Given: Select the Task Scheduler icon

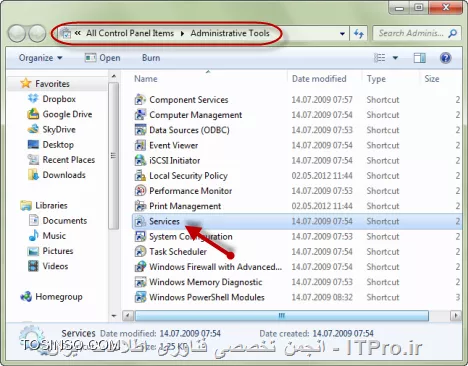Looking at the screenshot, I should pos(140,252).
